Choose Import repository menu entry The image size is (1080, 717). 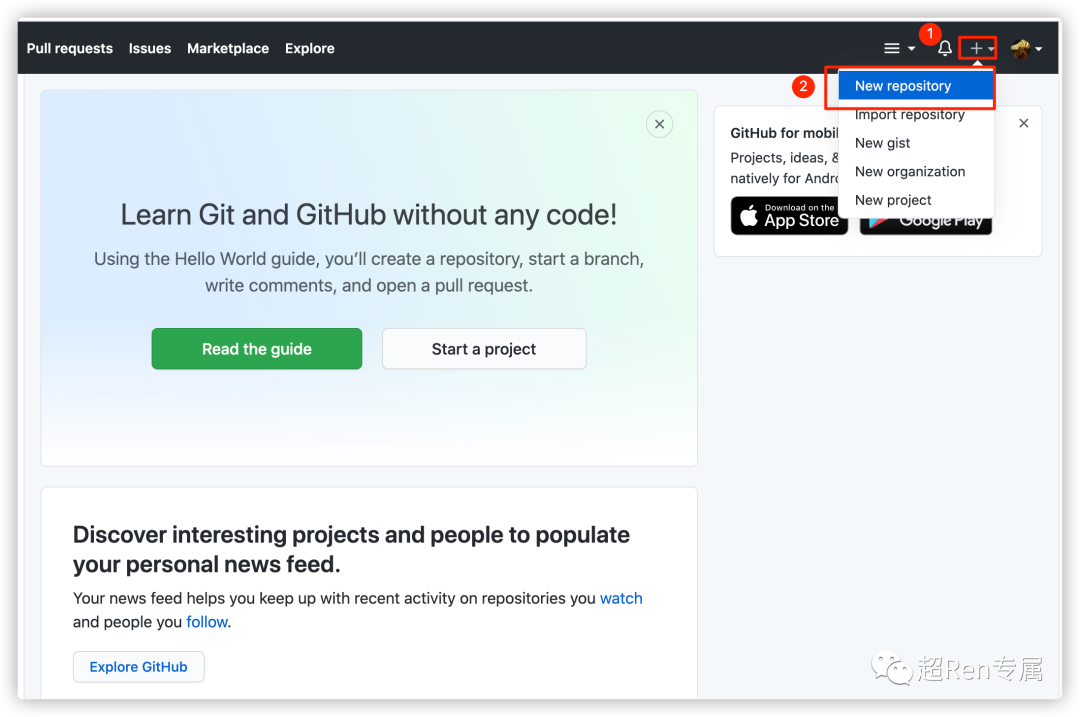pyautogui.click(x=916, y=115)
